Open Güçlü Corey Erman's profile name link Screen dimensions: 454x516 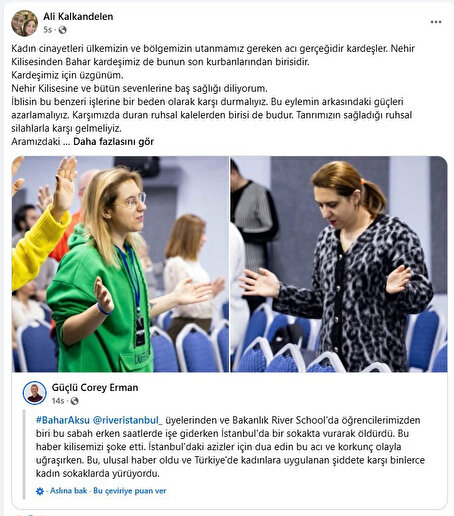pyautogui.click(x=95, y=387)
